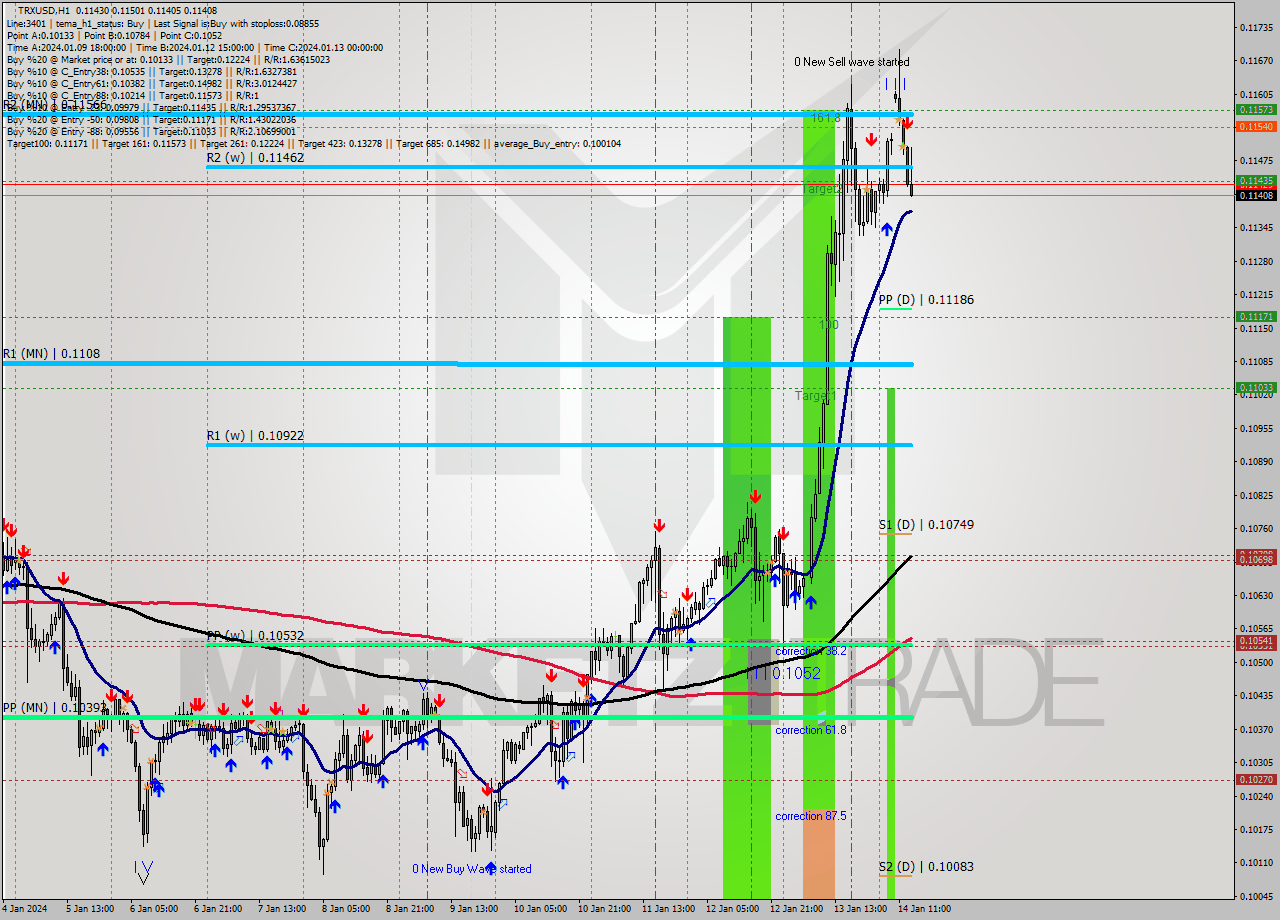
Task: Click the 'Target100: 0.11171' summary line
Action: (313, 144)
